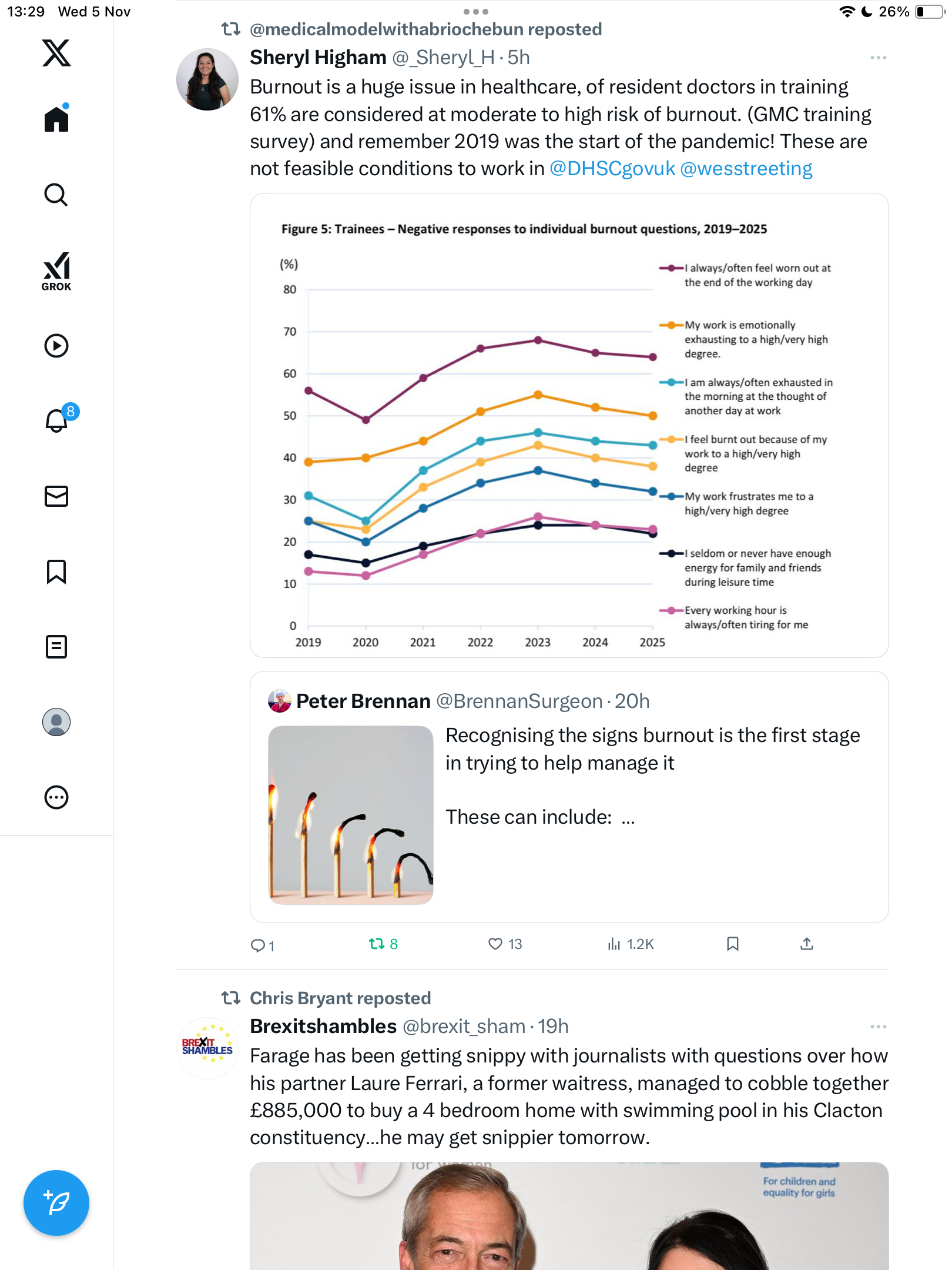Image resolution: width=952 pixels, height=1270 pixels.
Task: Open the @wesstreeting mention link
Action: coord(746,169)
